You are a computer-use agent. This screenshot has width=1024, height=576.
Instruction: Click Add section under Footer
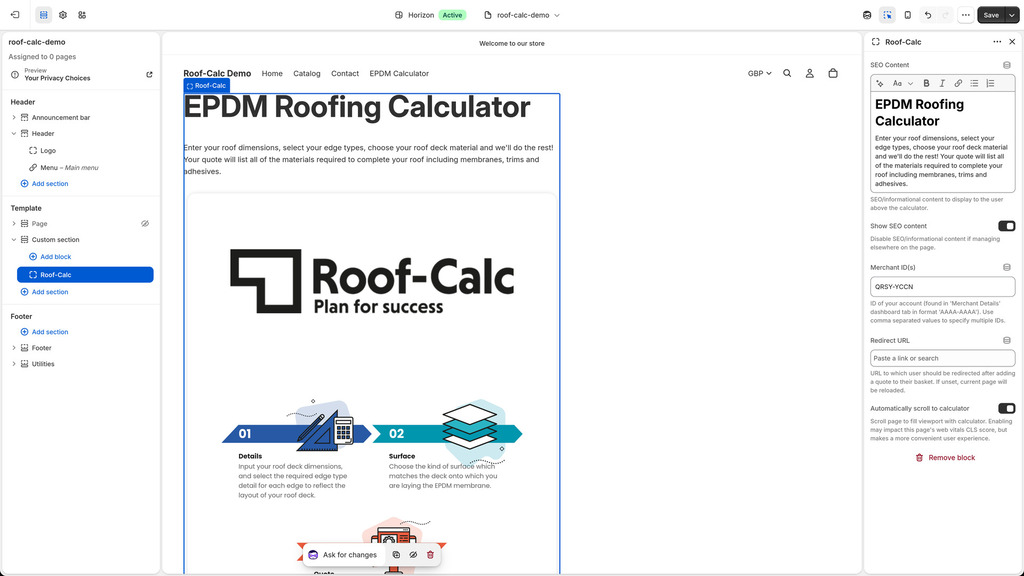coord(44,332)
